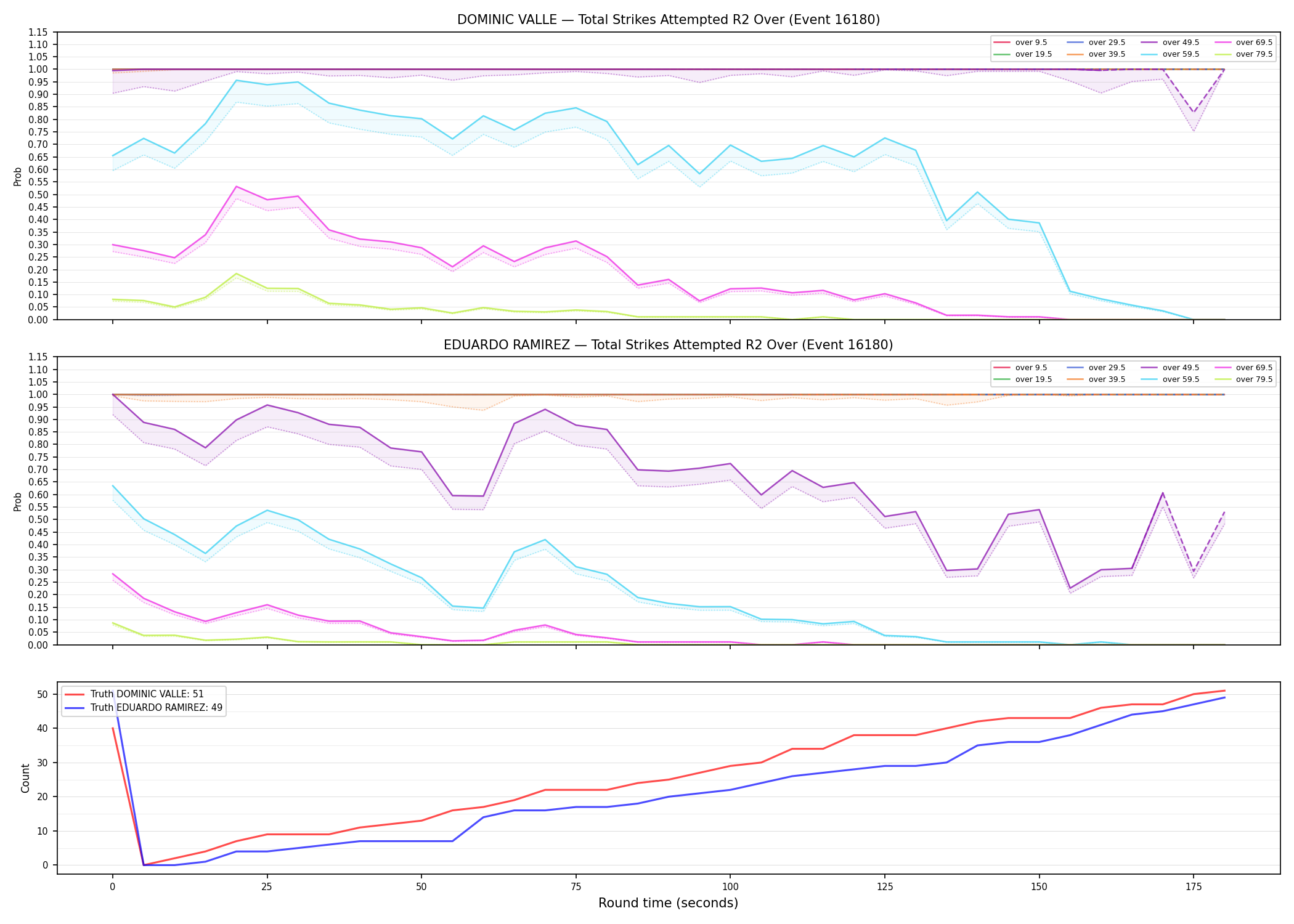Click 'Truth EDUARDO RAMIREZ: 49' legend entry
1294x924 pixels.
[x=144, y=708]
